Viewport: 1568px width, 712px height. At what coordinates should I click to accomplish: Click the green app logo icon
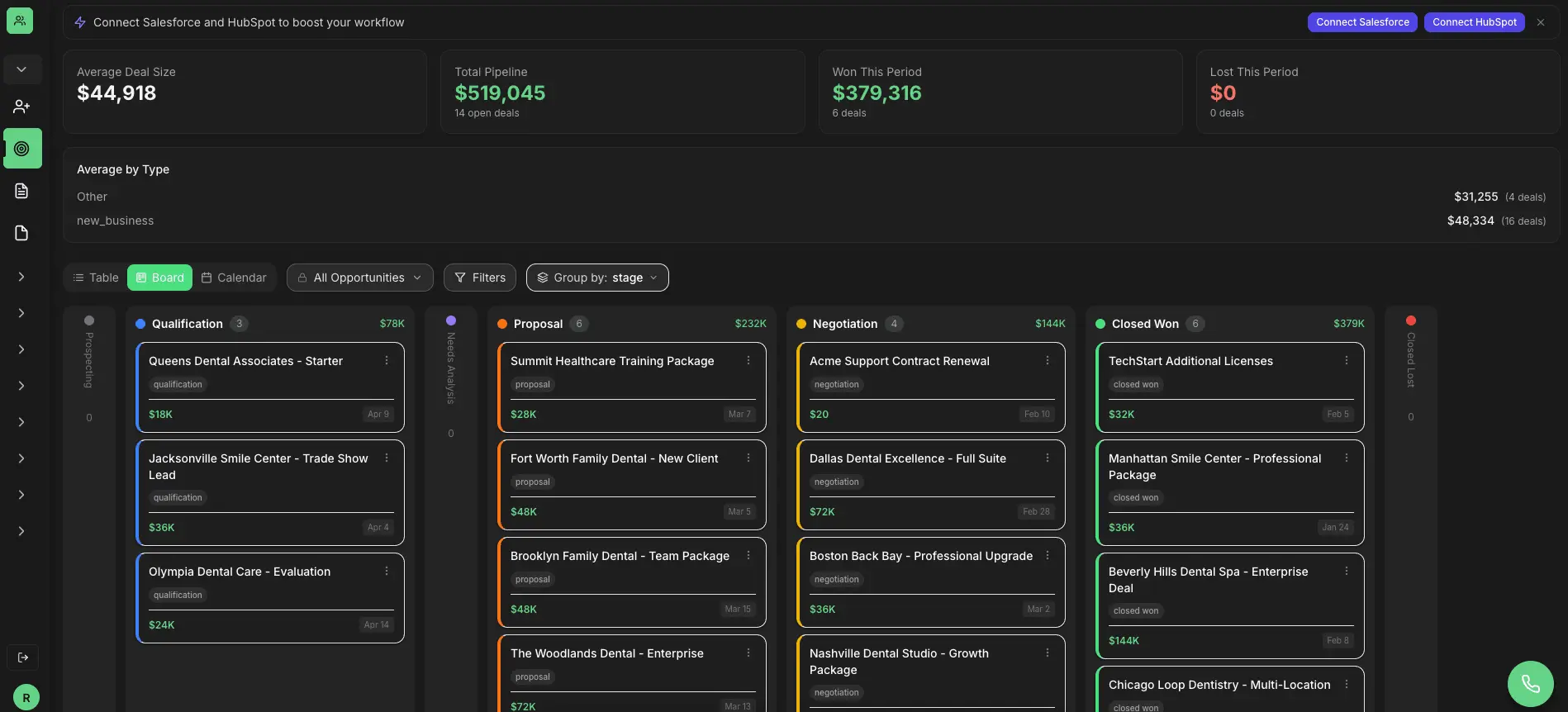point(20,21)
